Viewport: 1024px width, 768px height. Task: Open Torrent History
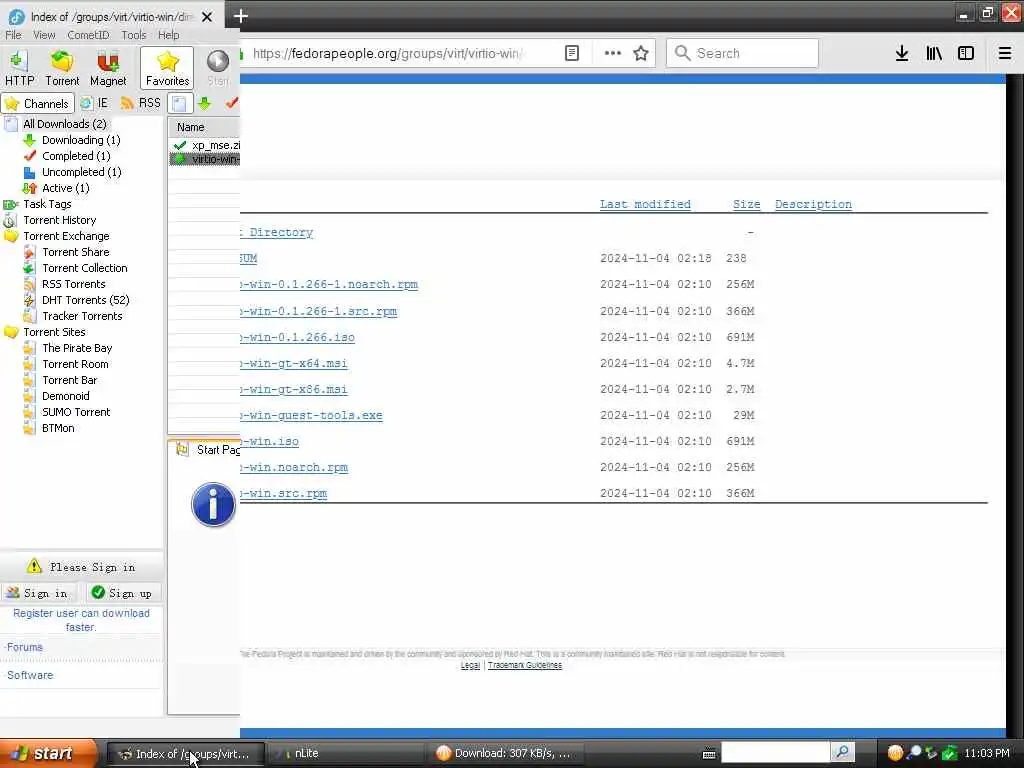coord(59,220)
